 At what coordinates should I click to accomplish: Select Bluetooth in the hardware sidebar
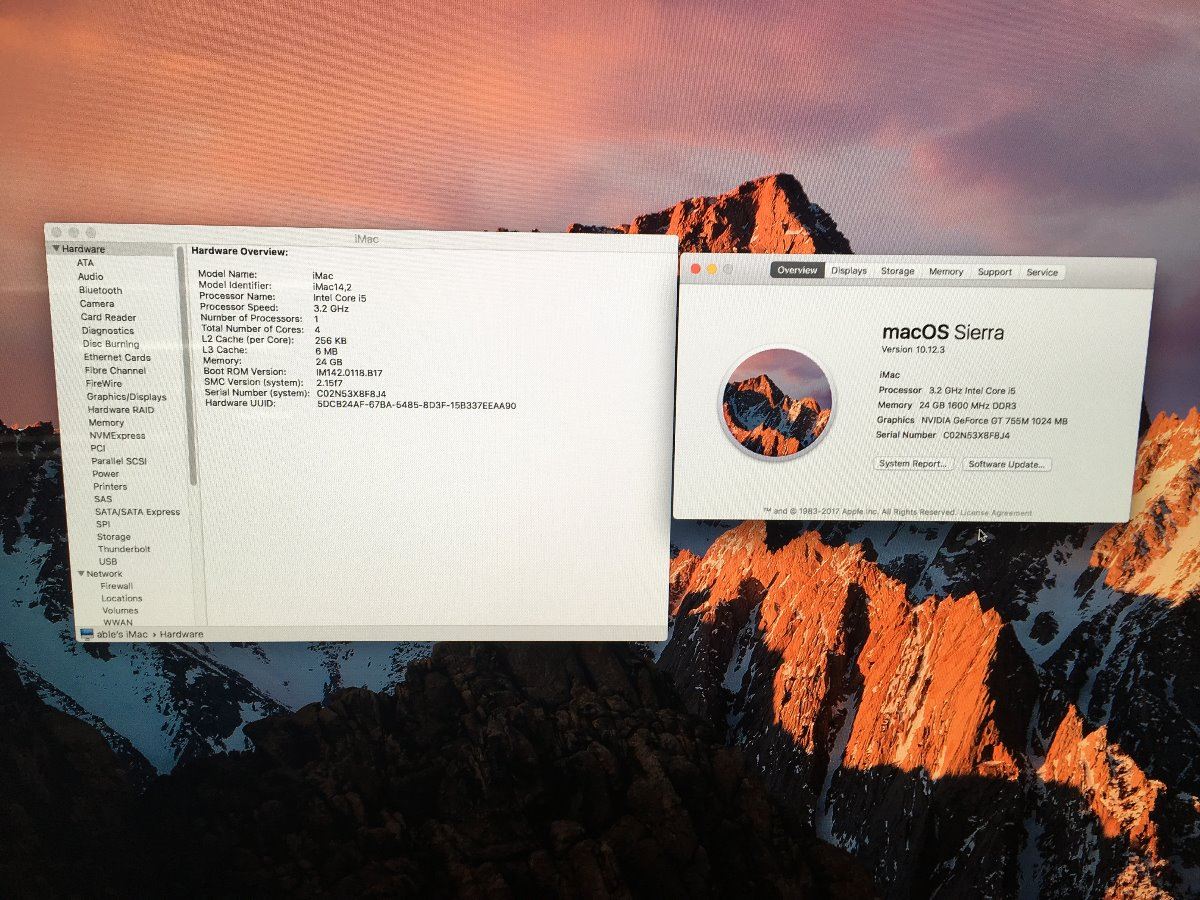(100, 290)
